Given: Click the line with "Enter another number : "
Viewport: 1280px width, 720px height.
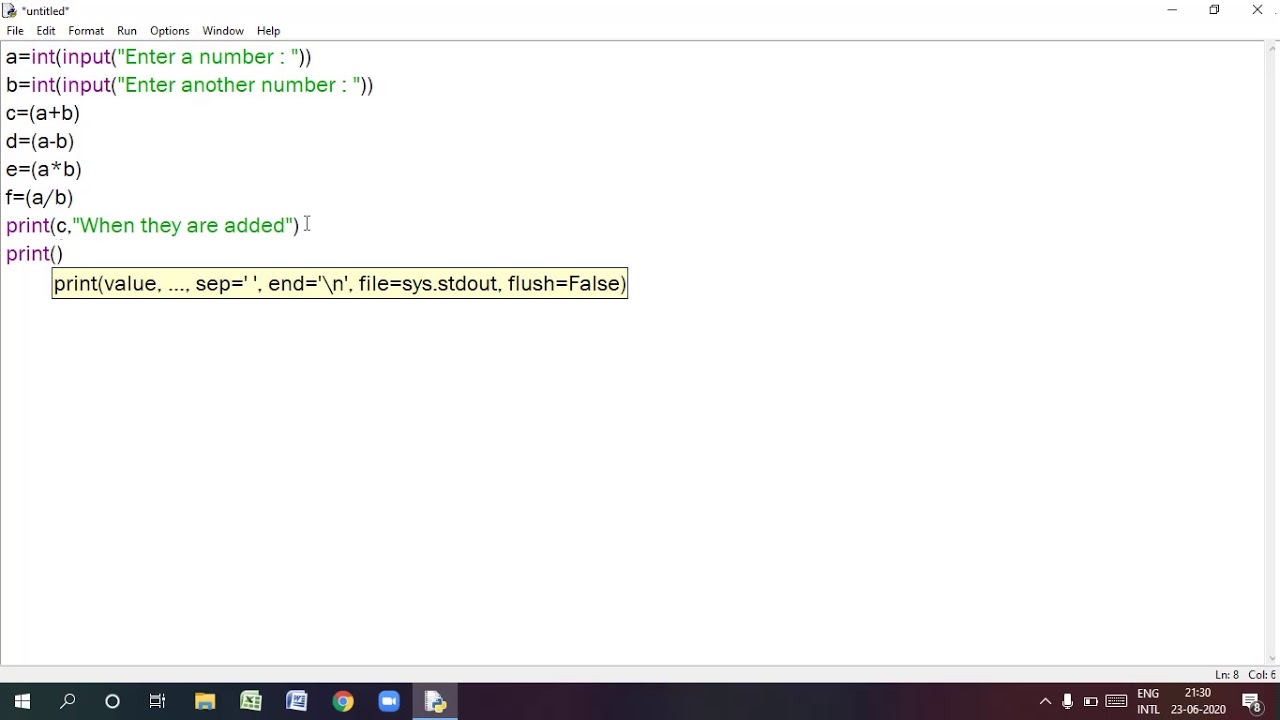Looking at the screenshot, I should tap(190, 85).
